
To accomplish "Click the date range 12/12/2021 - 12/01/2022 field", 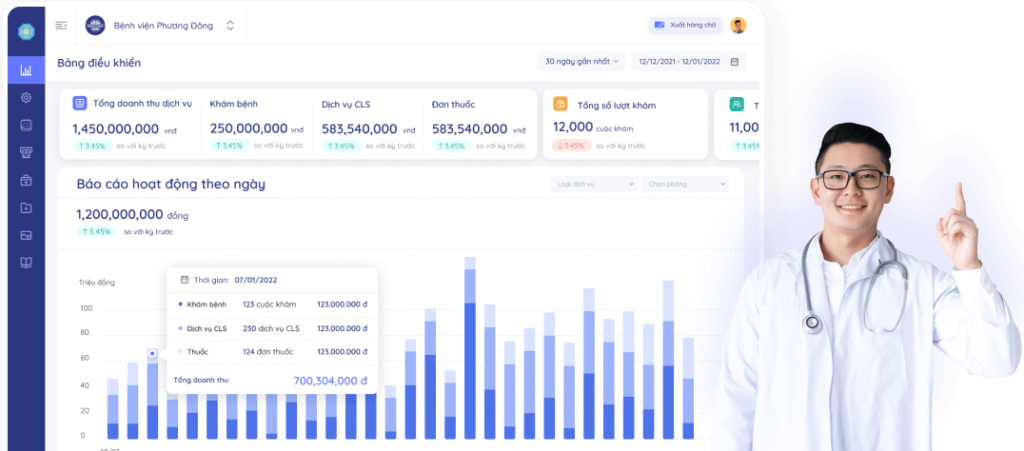I will point(681,62).
